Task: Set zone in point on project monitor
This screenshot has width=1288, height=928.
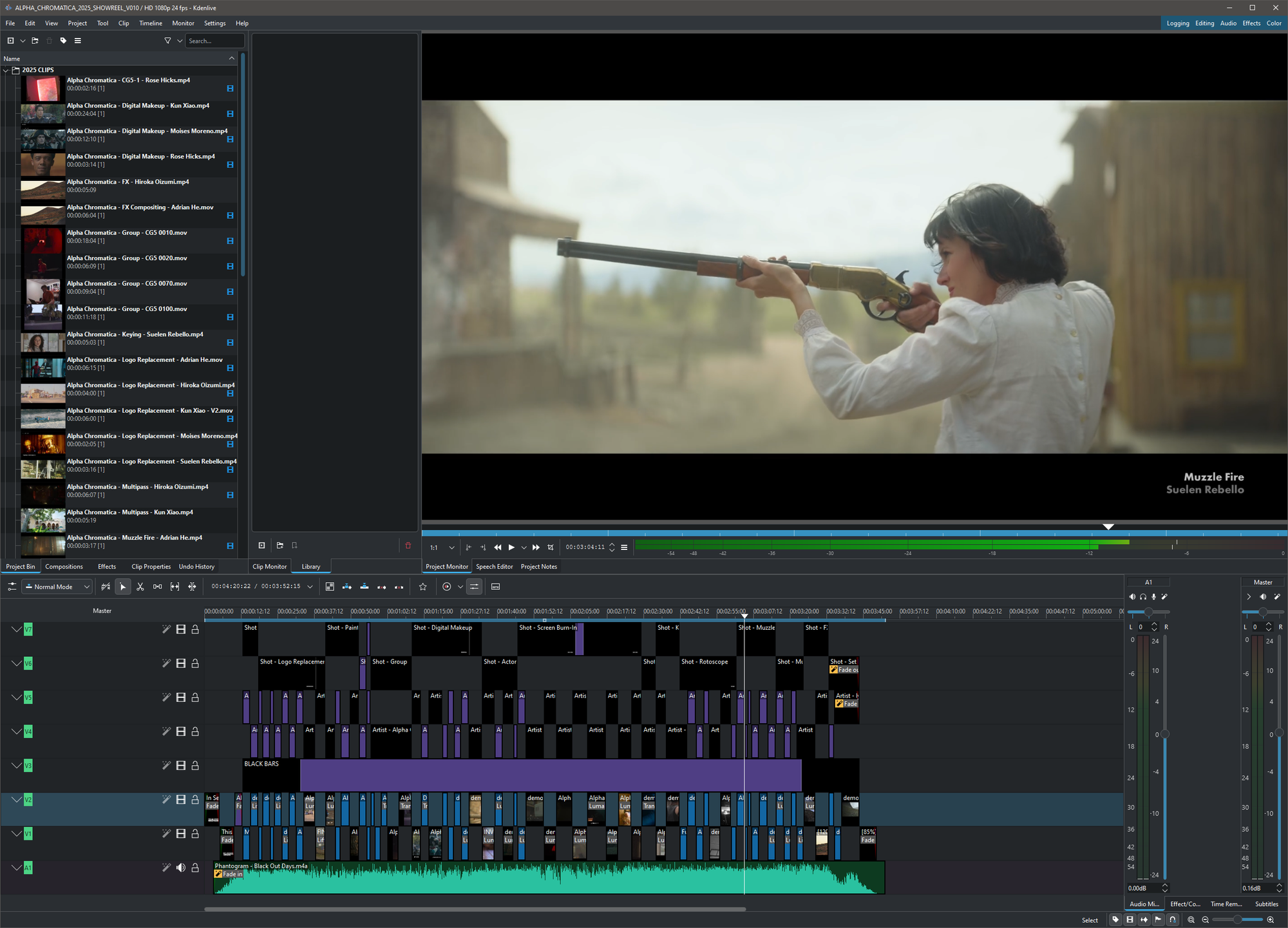Action: click(468, 547)
